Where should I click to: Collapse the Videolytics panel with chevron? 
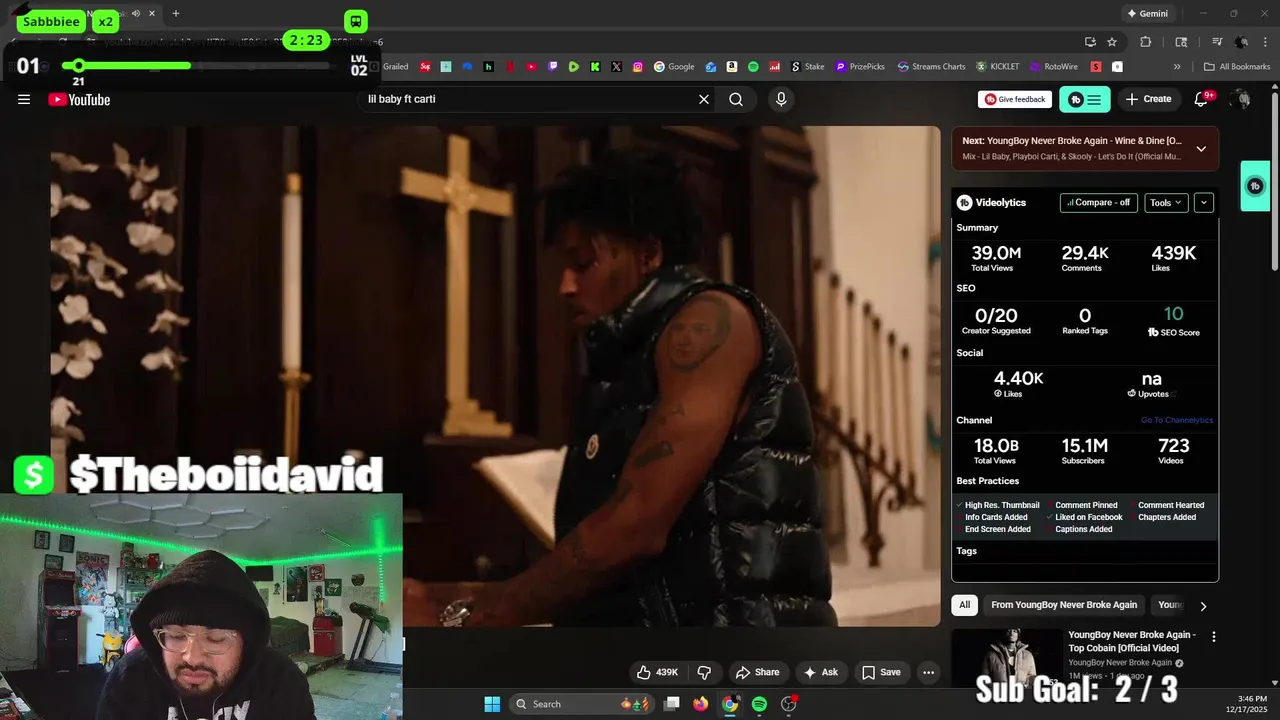[x=1204, y=202]
